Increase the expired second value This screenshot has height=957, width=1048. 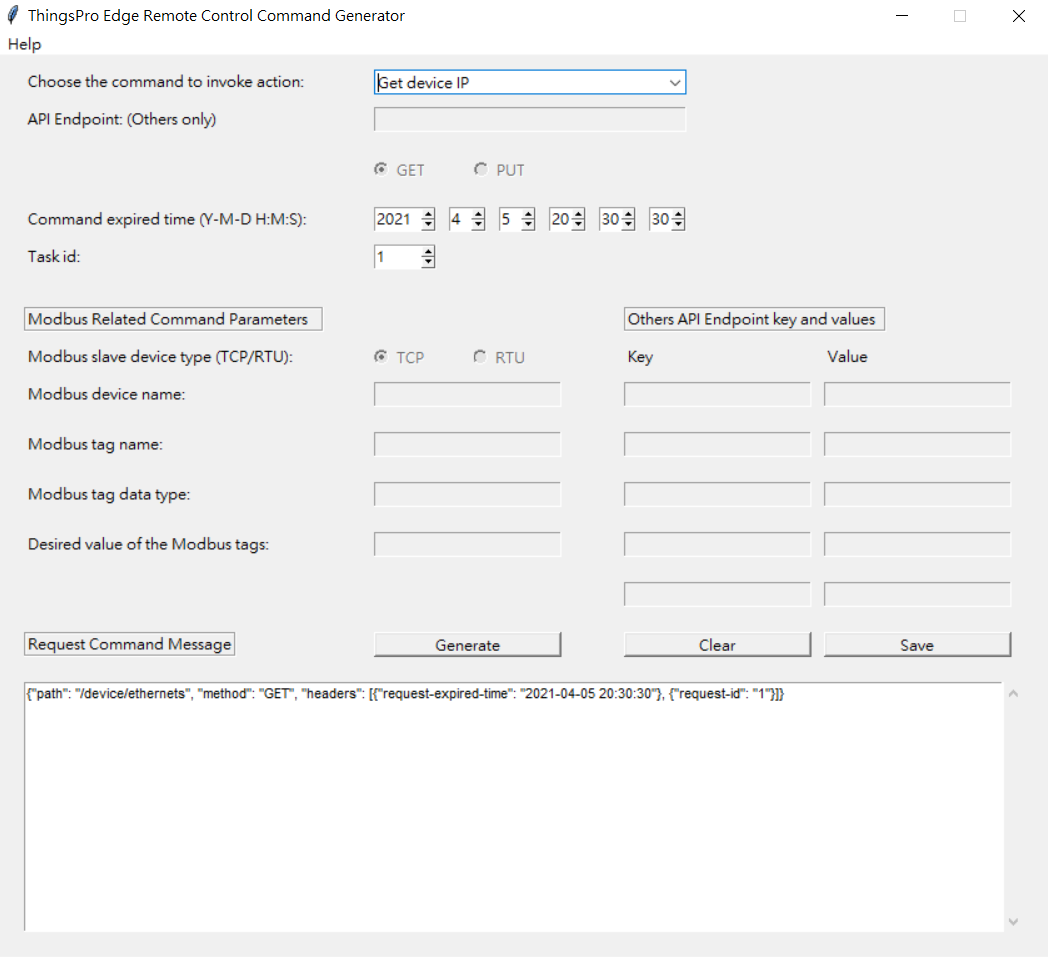click(x=678, y=214)
